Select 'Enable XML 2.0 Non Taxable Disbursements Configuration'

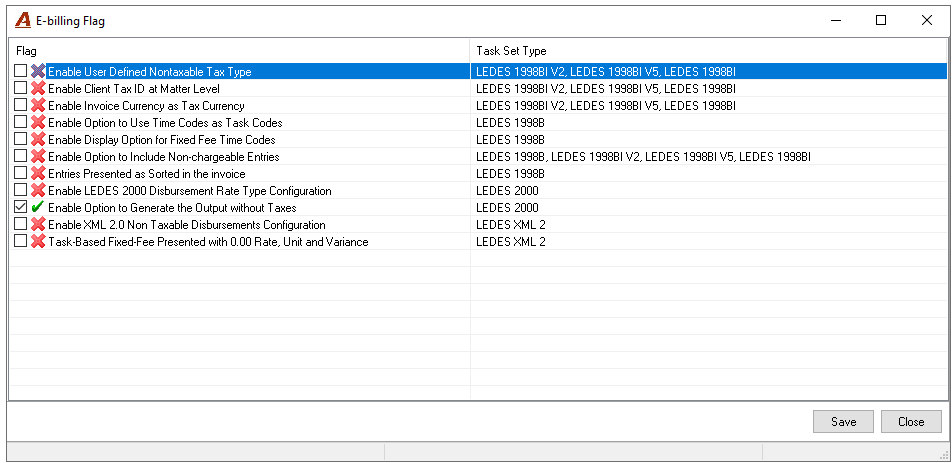(187, 225)
